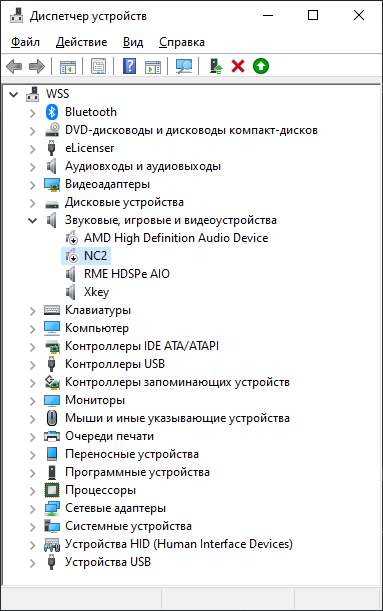
Task: Open the Действие menu
Action: click(x=81, y=42)
